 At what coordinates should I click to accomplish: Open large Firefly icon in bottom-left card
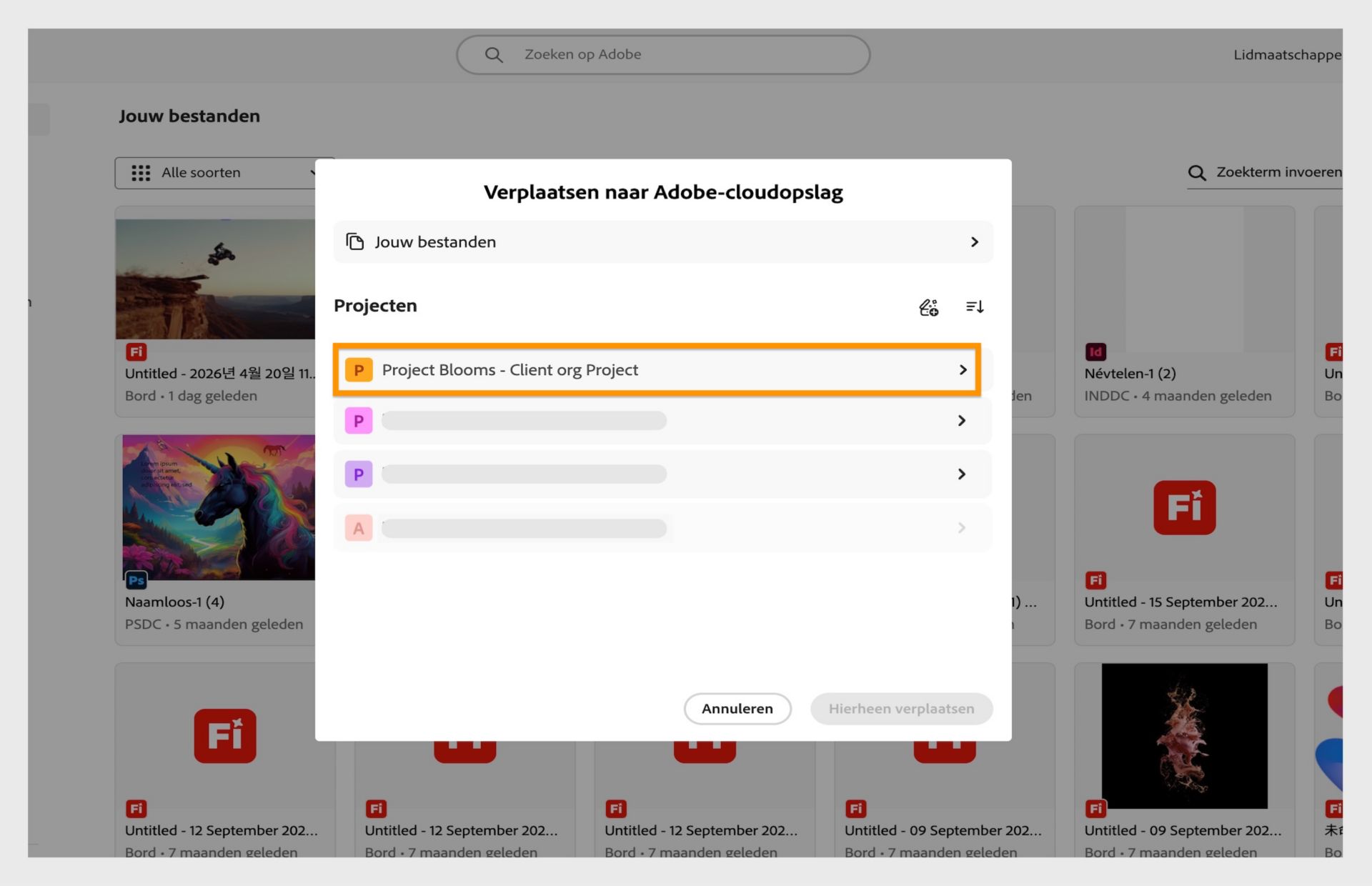coord(225,736)
